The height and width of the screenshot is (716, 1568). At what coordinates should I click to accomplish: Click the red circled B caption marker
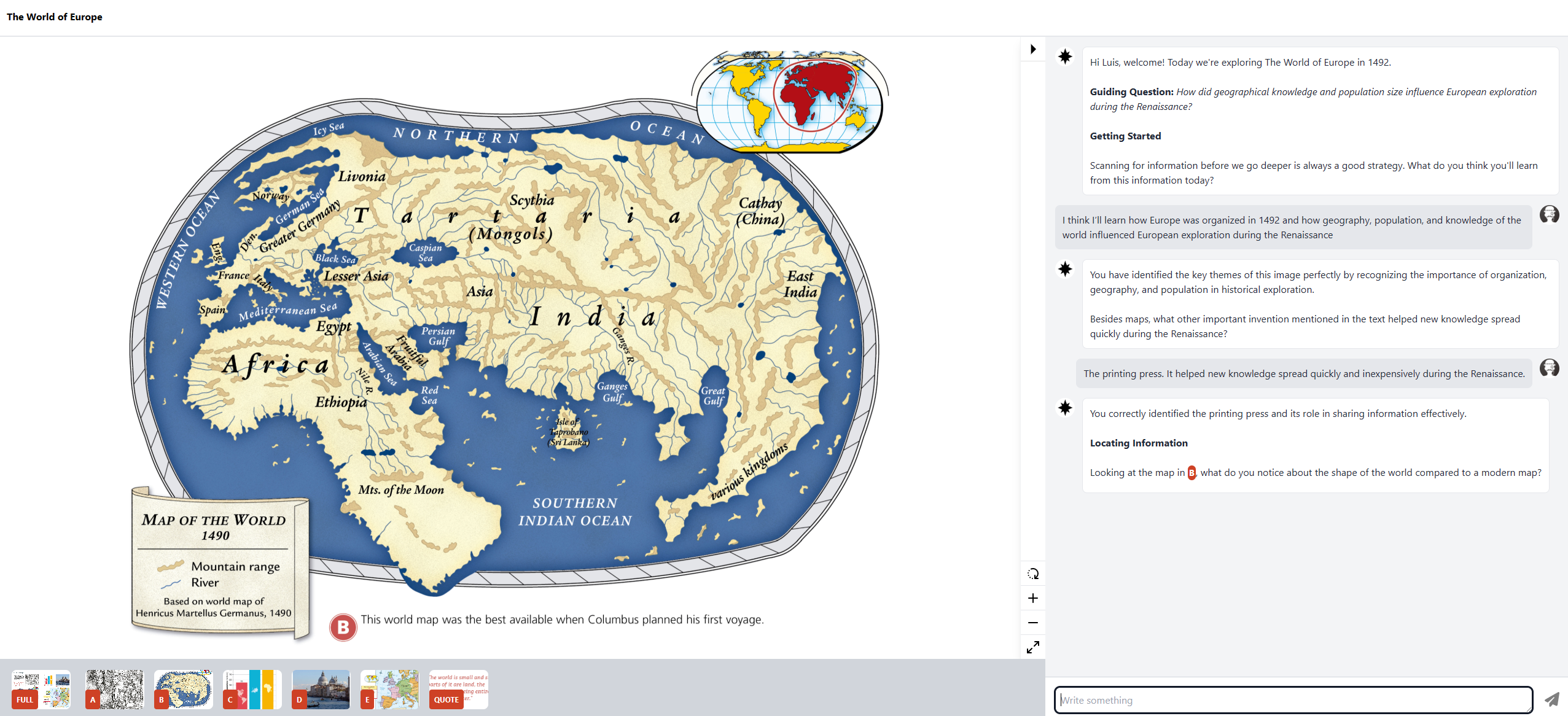point(343,627)
